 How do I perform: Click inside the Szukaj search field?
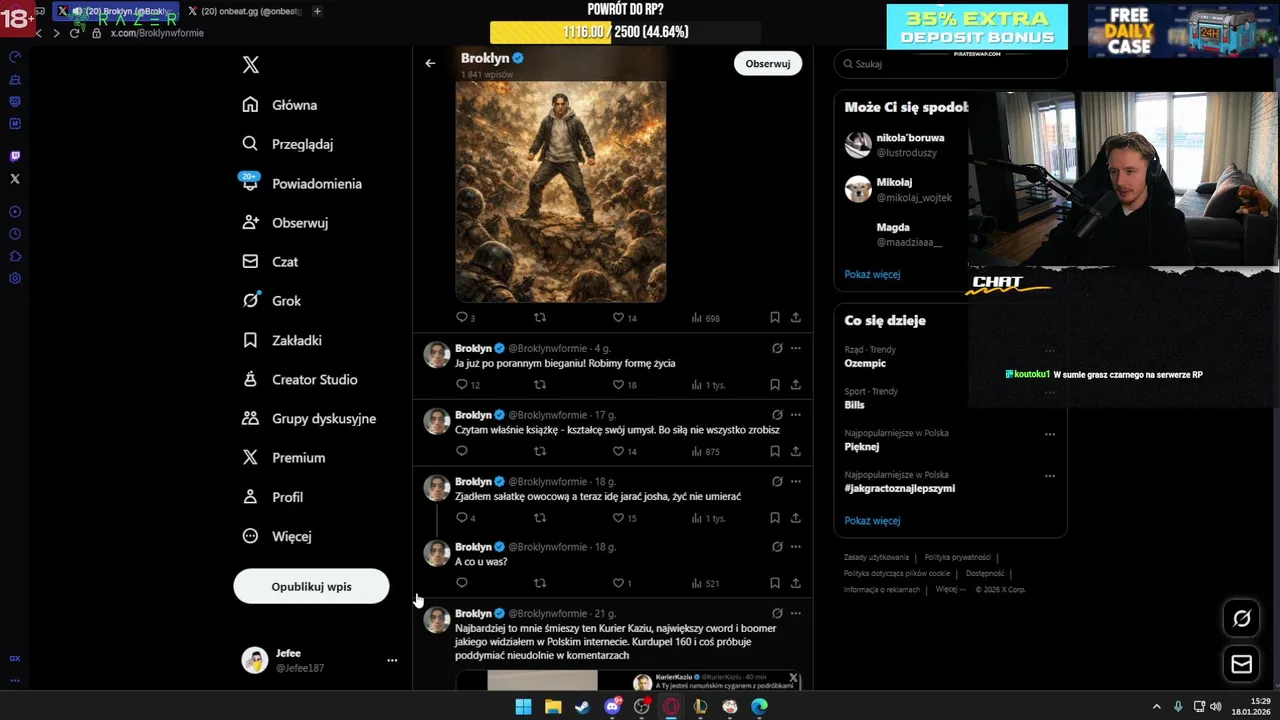pyautogui.click(x=950, y=63)
